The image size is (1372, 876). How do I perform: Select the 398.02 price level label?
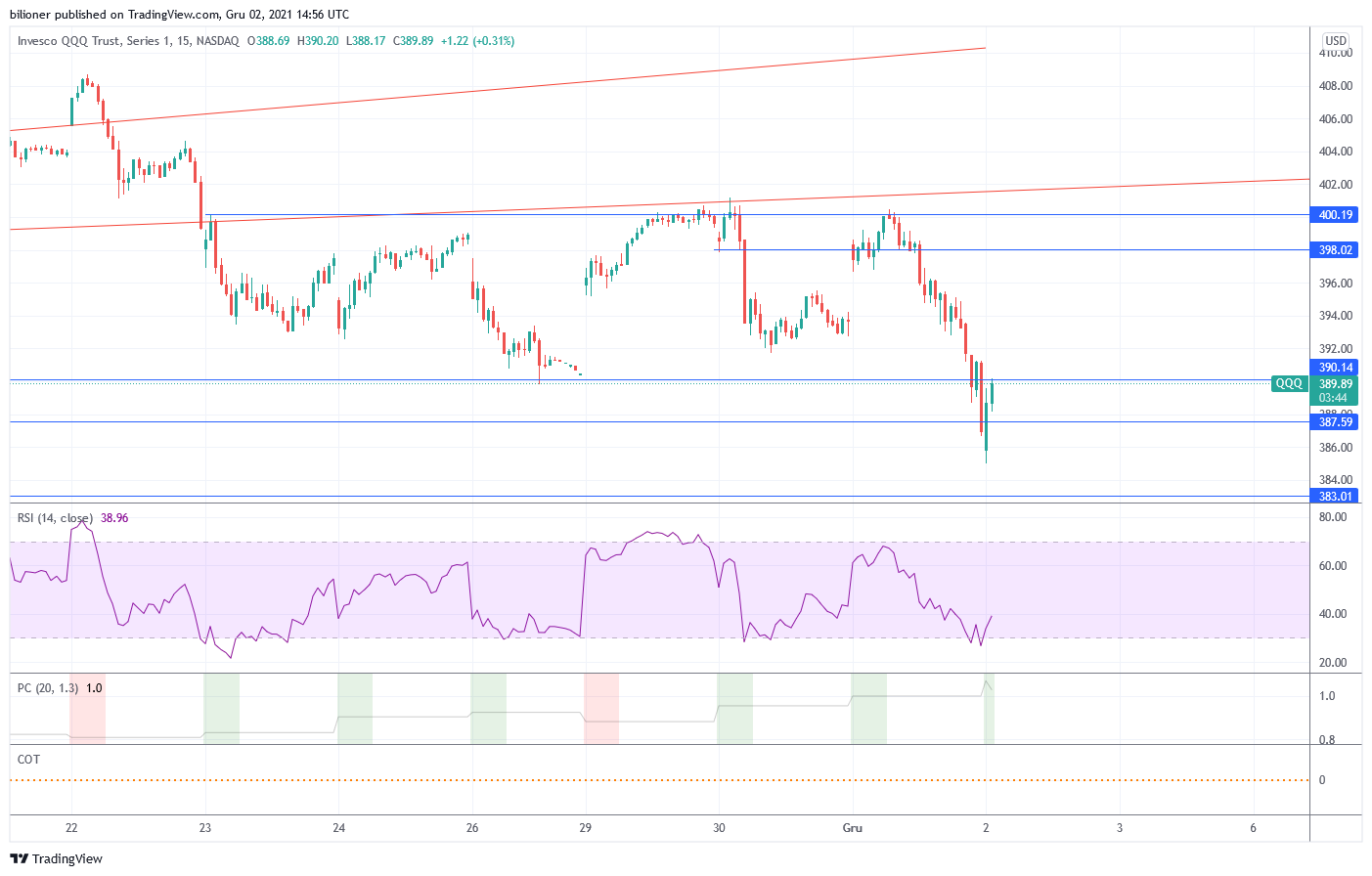[x=1335, y=250]
